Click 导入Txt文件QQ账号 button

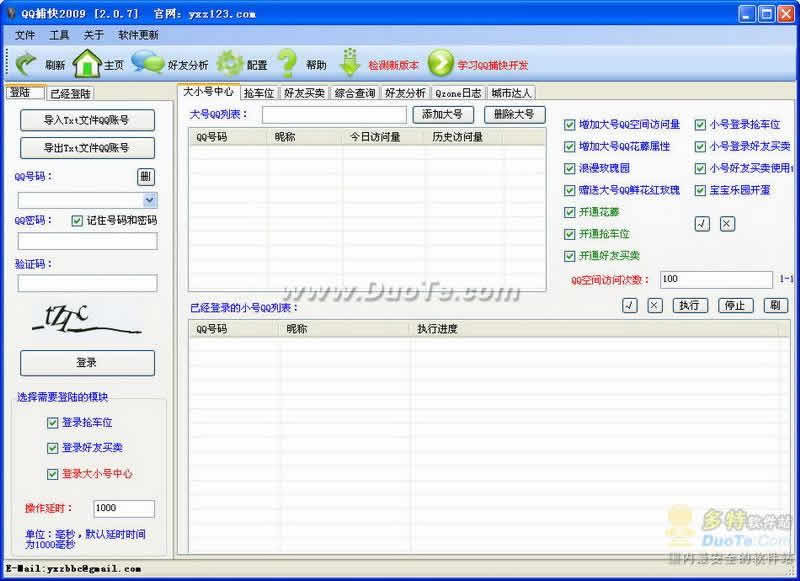(87, 120)
